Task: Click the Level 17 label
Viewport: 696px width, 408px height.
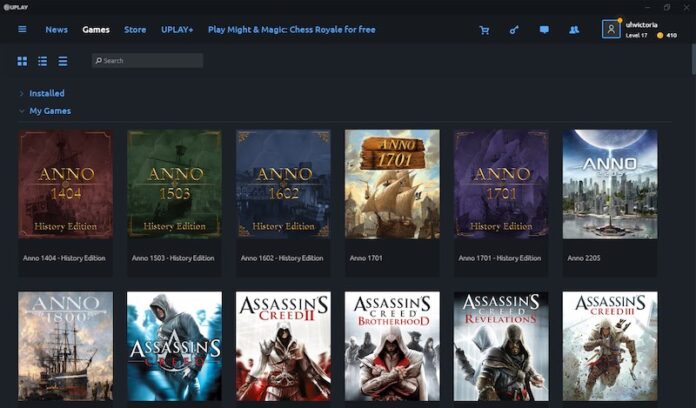Action: (637, 36)
